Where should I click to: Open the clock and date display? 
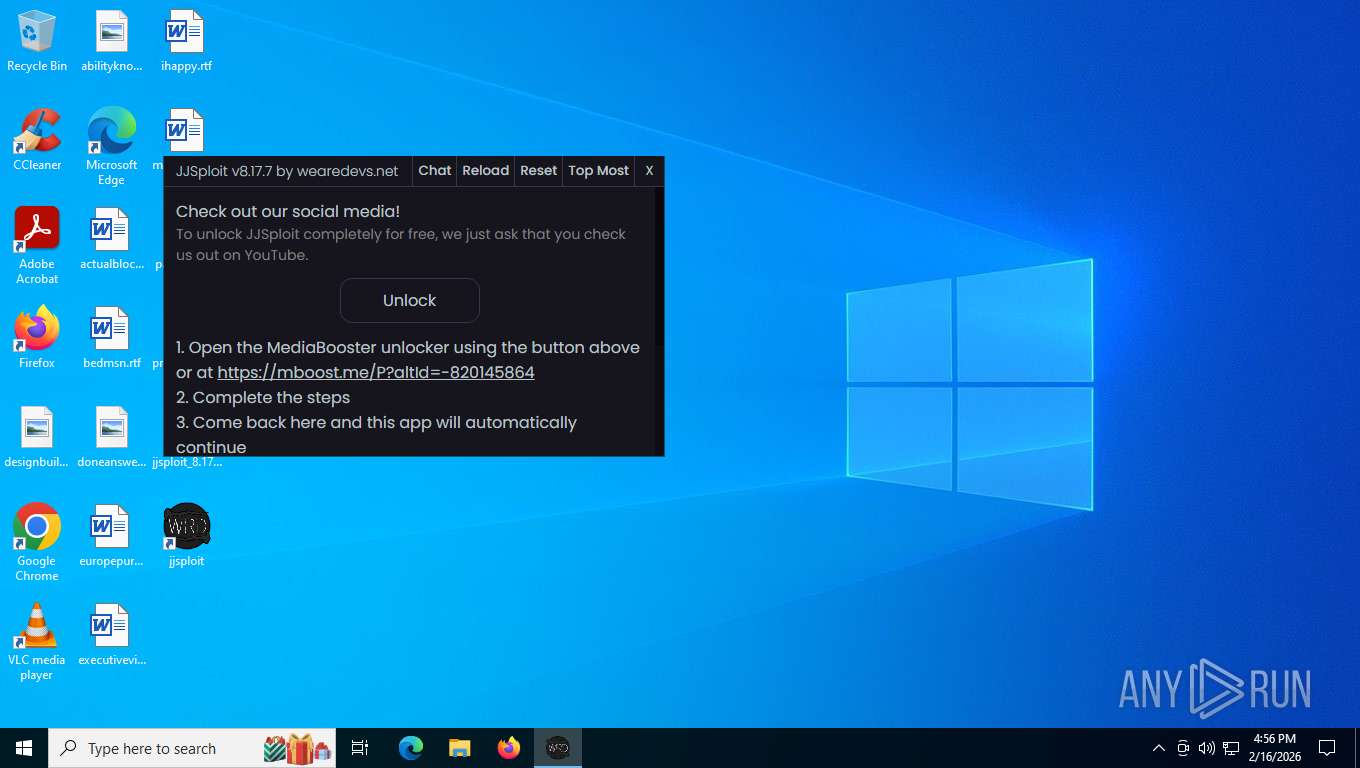tap(1274, 748)
